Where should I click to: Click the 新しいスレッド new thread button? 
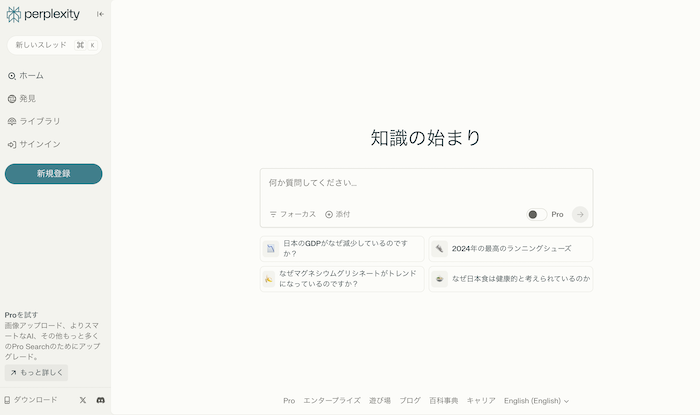(54, 45)
